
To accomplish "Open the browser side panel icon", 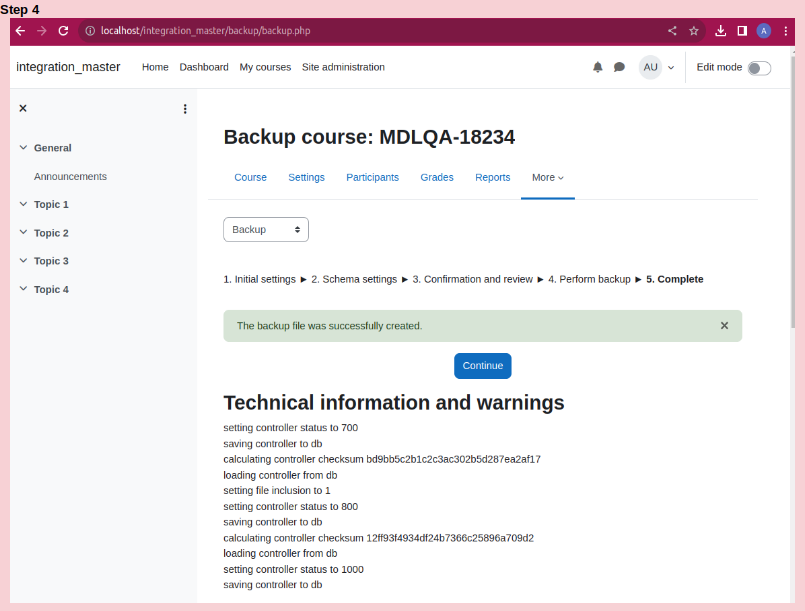I will [742, 31].
